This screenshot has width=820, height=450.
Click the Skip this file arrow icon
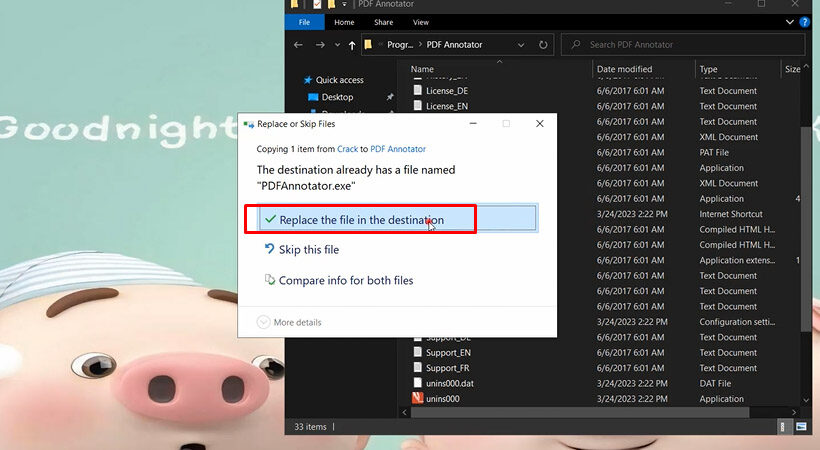click(268, 249)
